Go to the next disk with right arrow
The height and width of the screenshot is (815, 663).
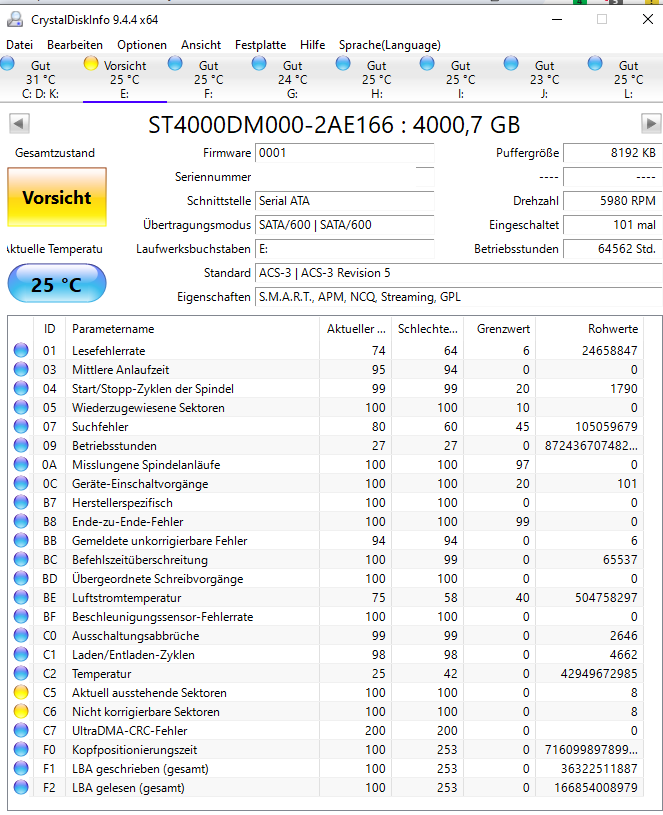click(651, 124)
